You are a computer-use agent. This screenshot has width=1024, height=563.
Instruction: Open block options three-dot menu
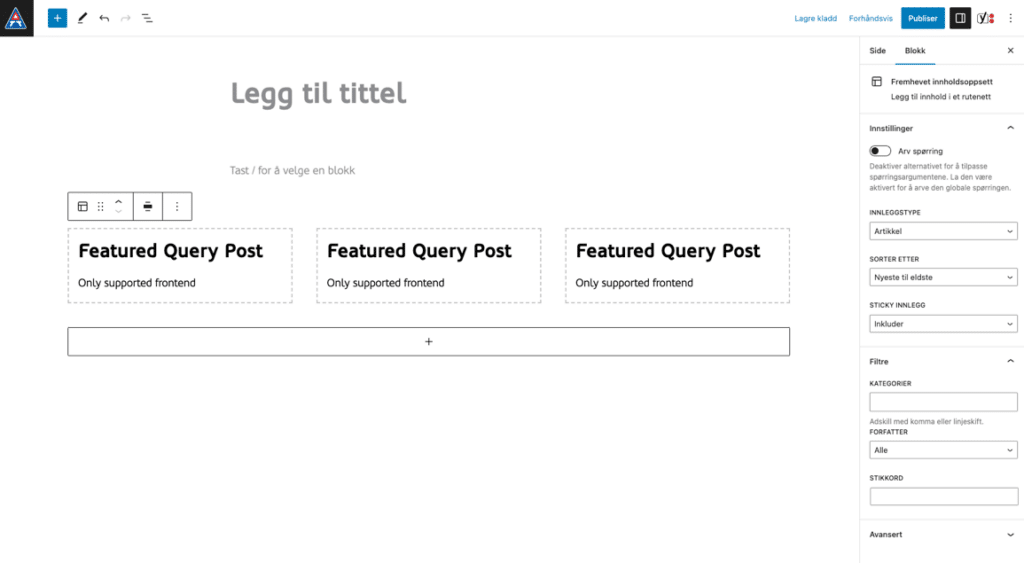(x=177, y=206)
